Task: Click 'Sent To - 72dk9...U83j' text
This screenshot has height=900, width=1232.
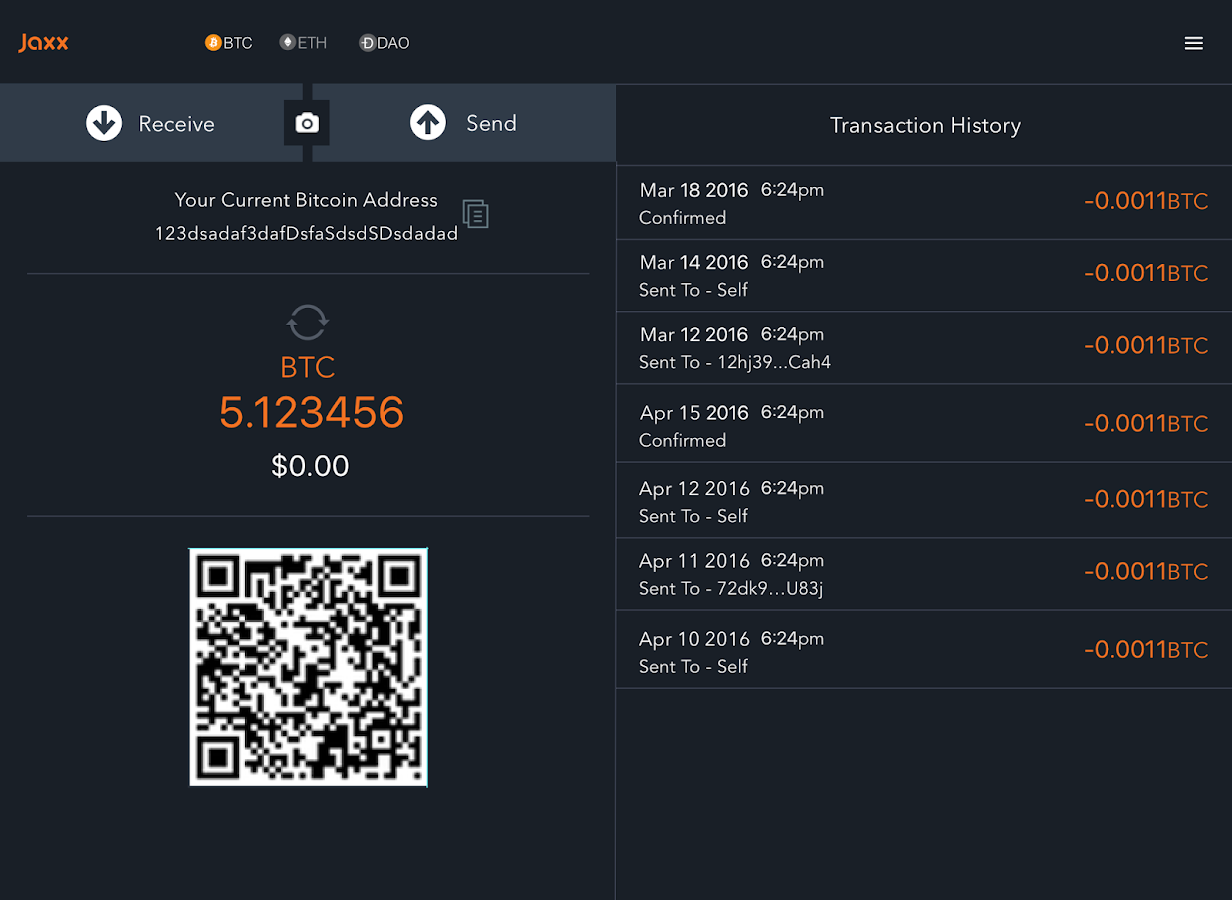Action: [x=731, y=588]
